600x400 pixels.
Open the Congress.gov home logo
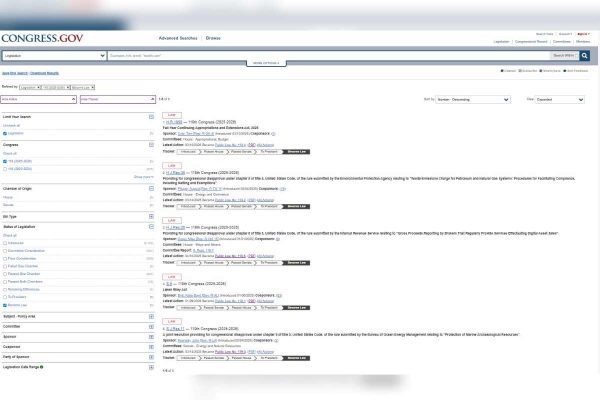(x=42, y=38)
